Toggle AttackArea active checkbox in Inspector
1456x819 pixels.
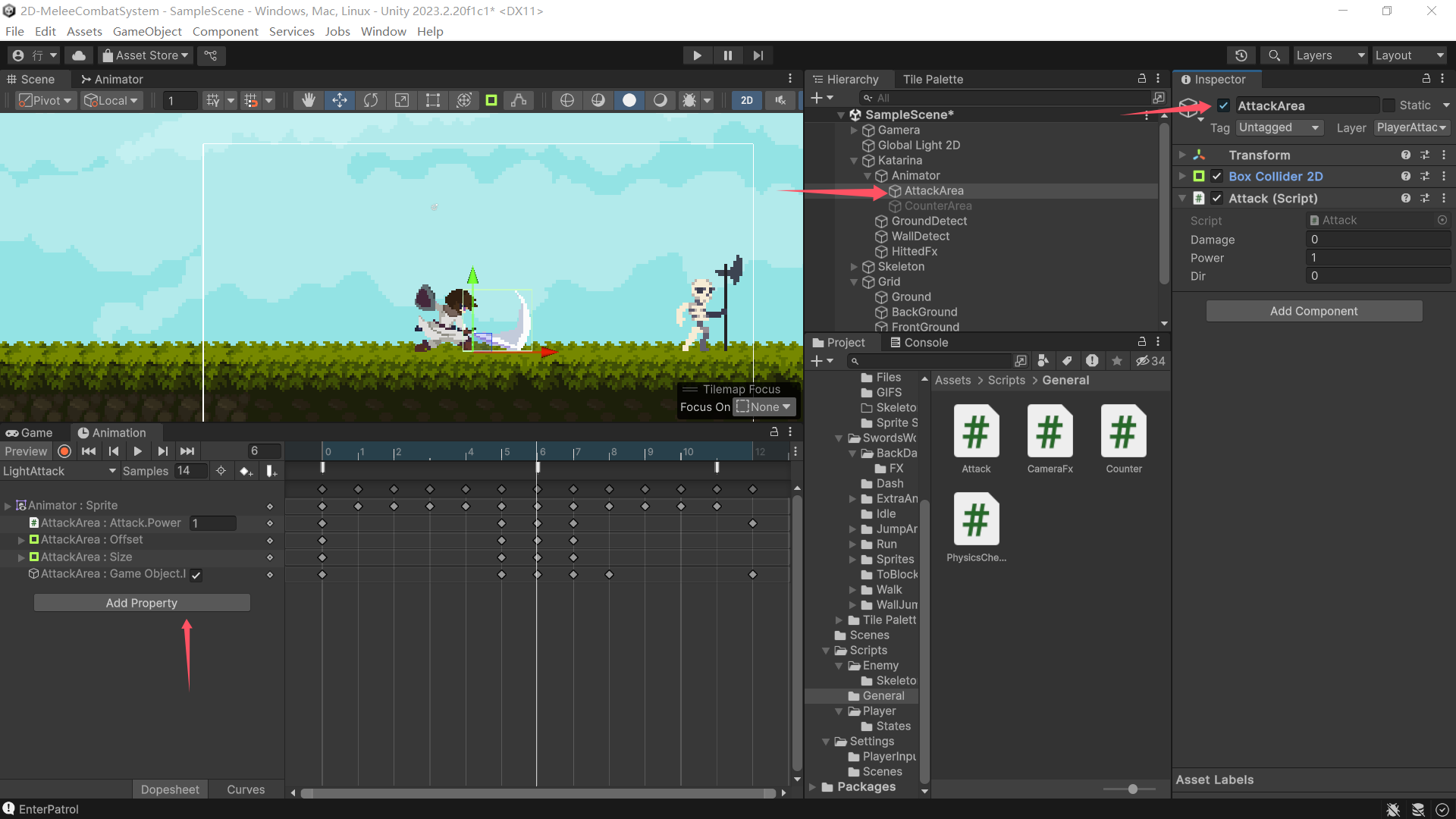[1223, 105]
